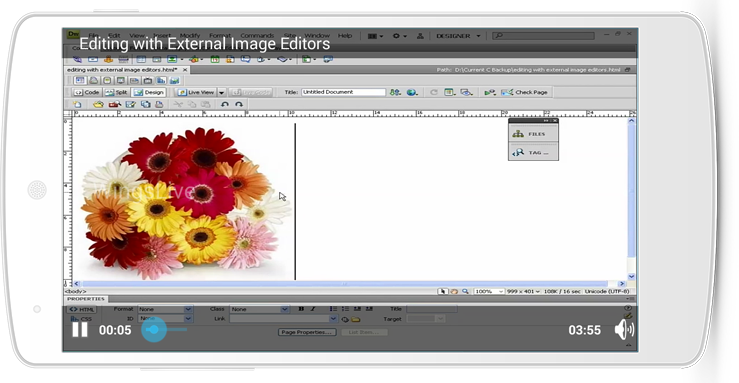
Task: Click the Site manager icon beside gear
Action: (420, 36)
